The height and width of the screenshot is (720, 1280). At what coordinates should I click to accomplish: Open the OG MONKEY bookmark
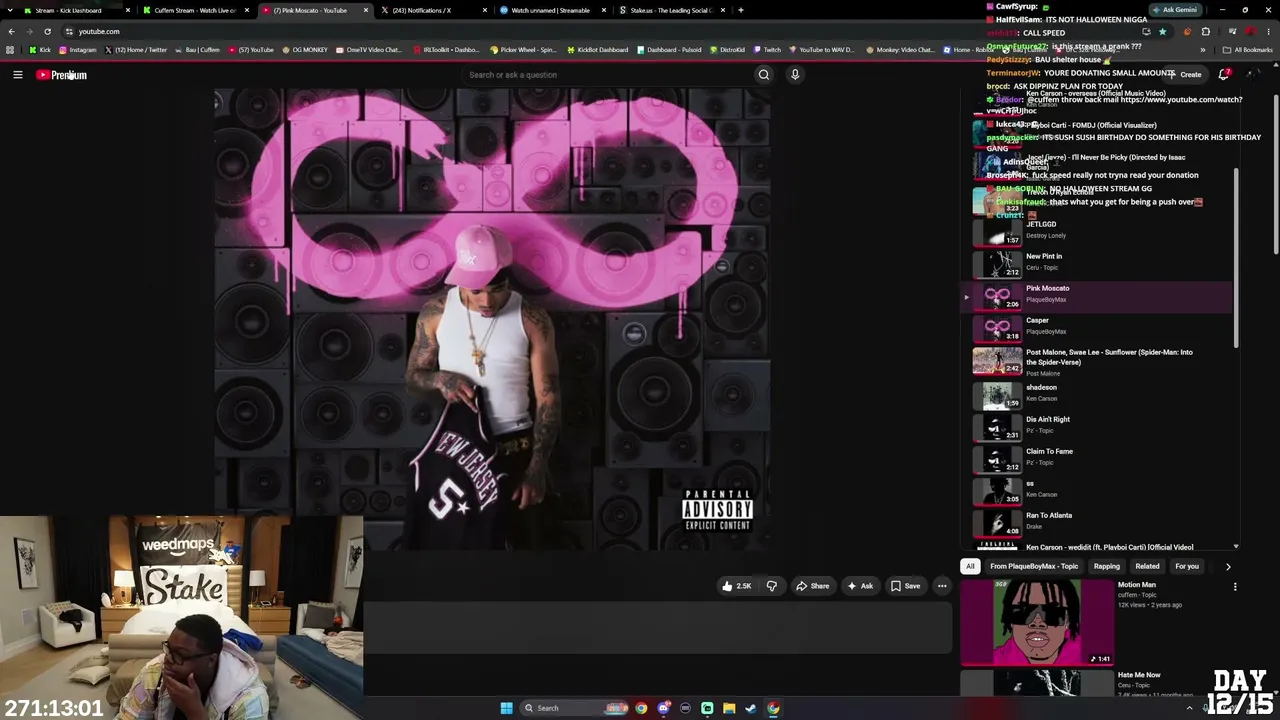tap(303, 50)
